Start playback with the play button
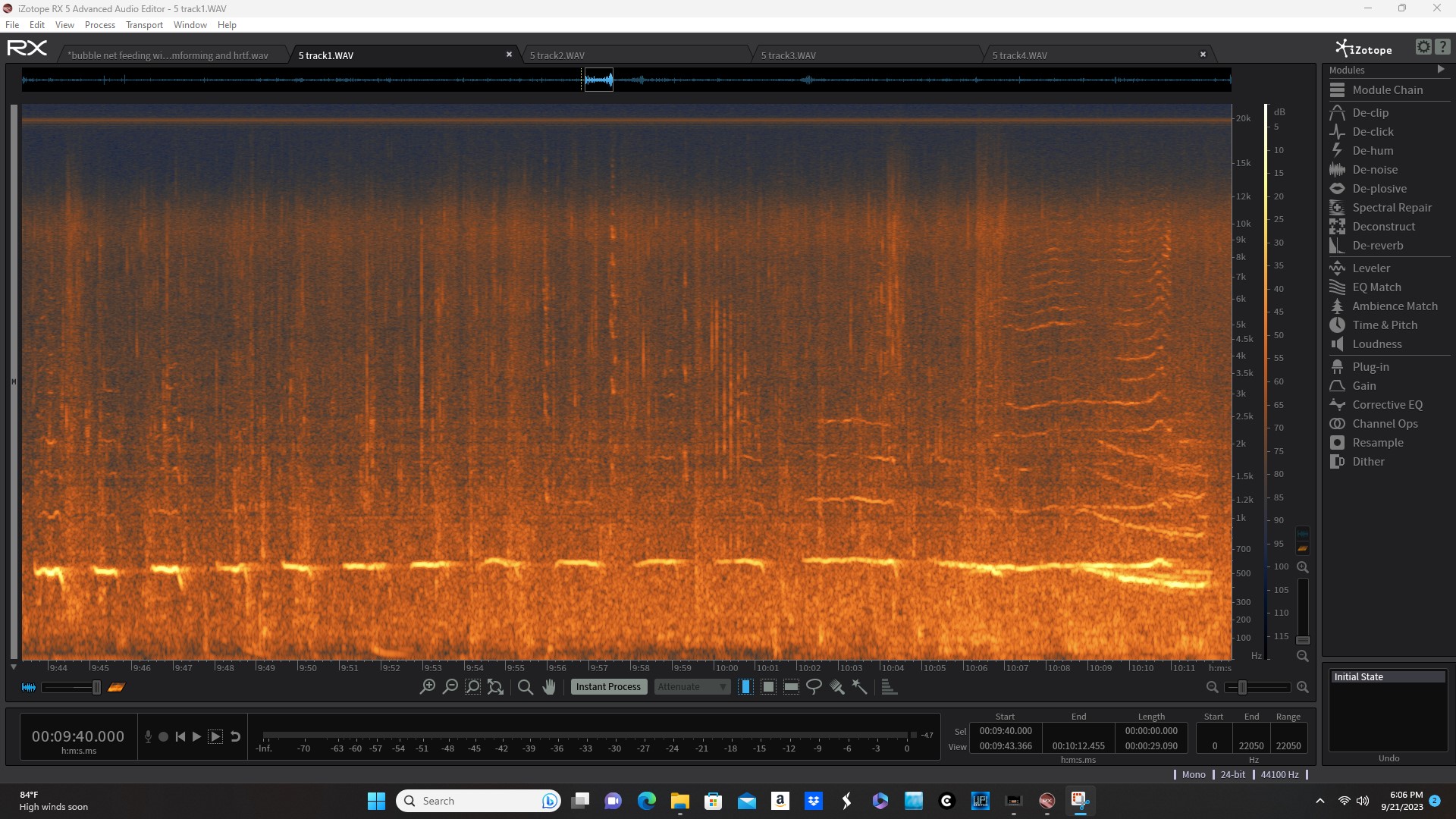 (x=197, y=736)
